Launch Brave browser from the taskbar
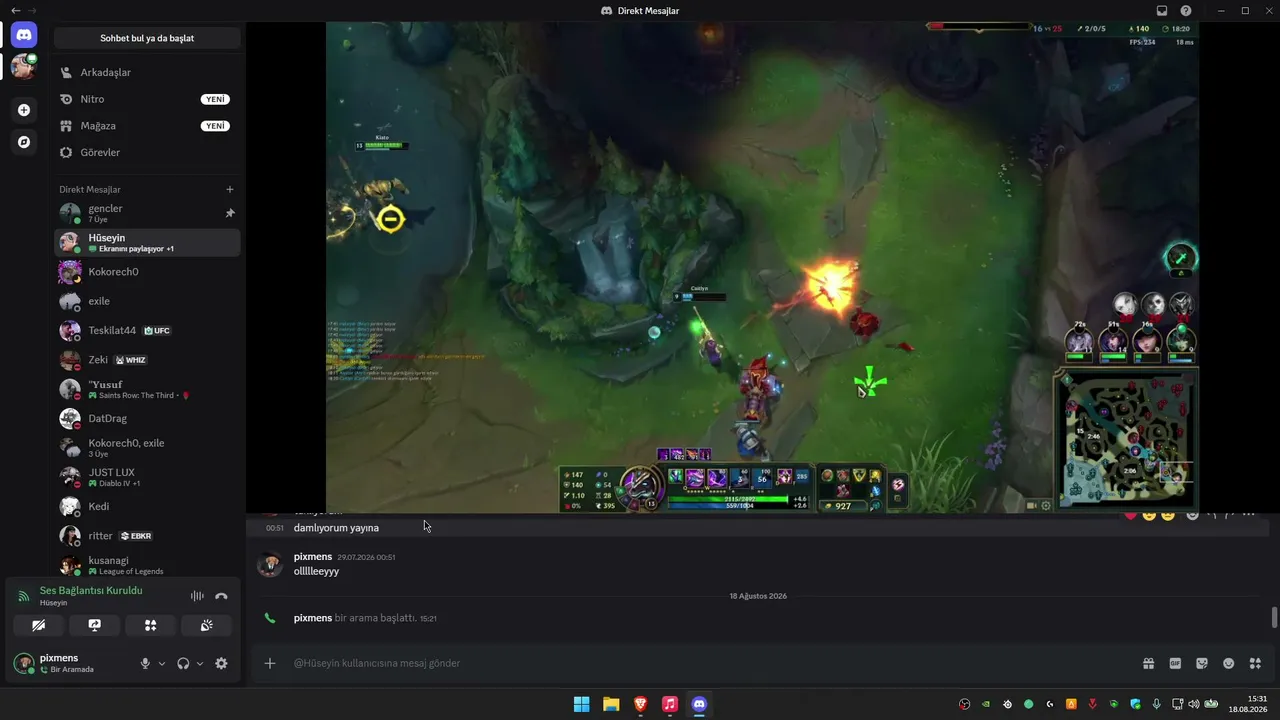The height and width of the screenshot is (720, 1280). (x=640, y=704)
